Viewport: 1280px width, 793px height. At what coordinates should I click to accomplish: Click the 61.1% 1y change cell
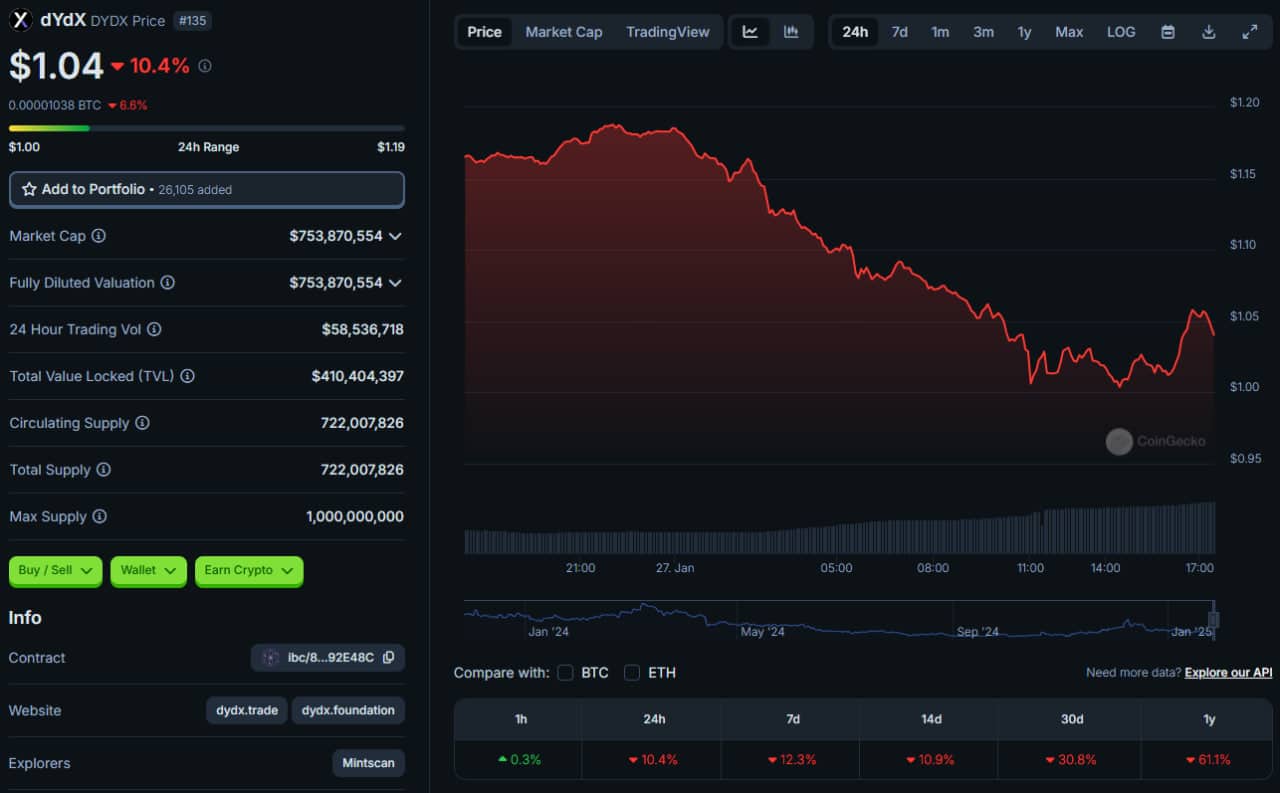click(1208, 759)
